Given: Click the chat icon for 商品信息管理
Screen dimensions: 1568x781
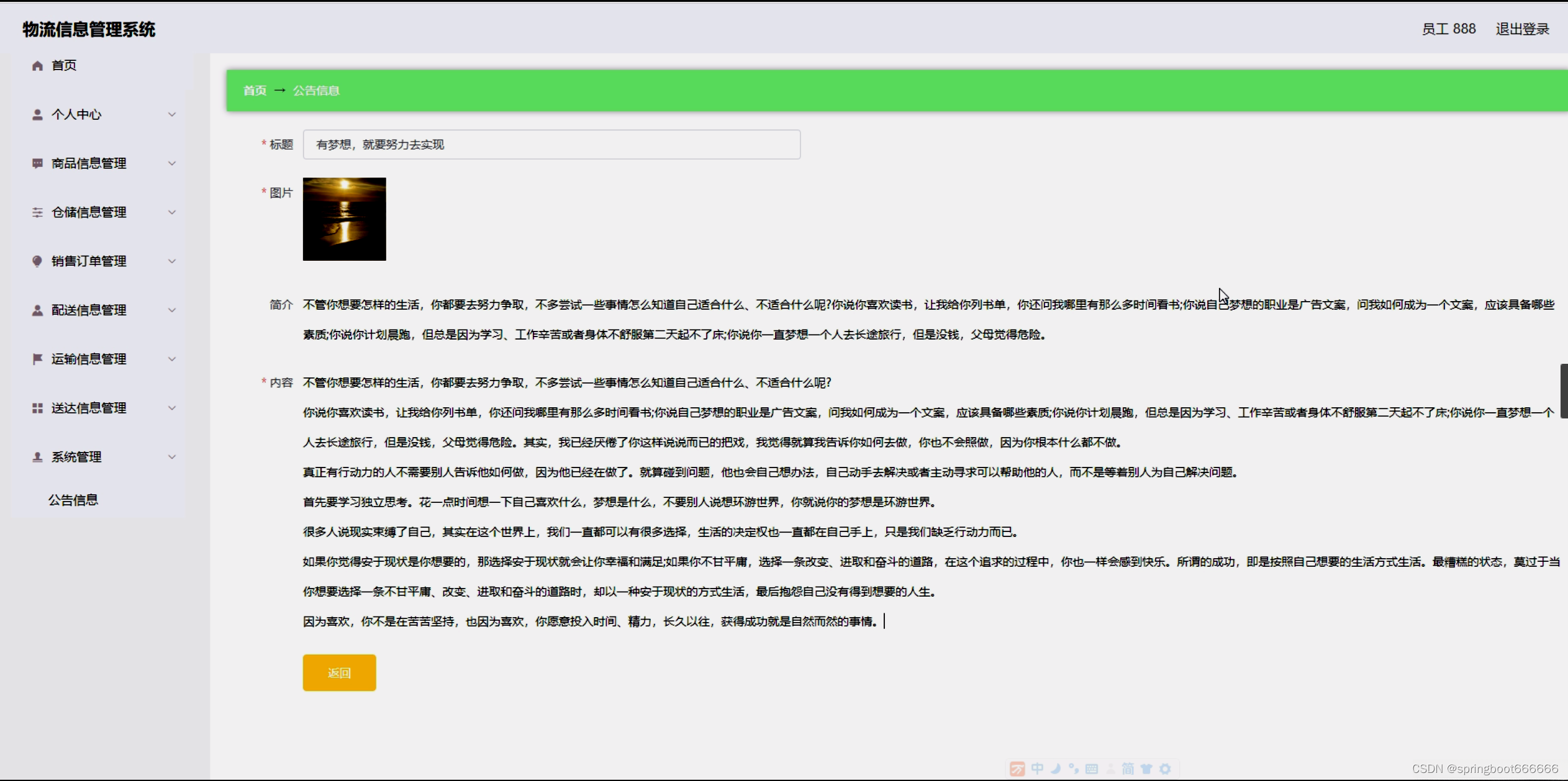Looking at the screenshot, I should point(37,163).
